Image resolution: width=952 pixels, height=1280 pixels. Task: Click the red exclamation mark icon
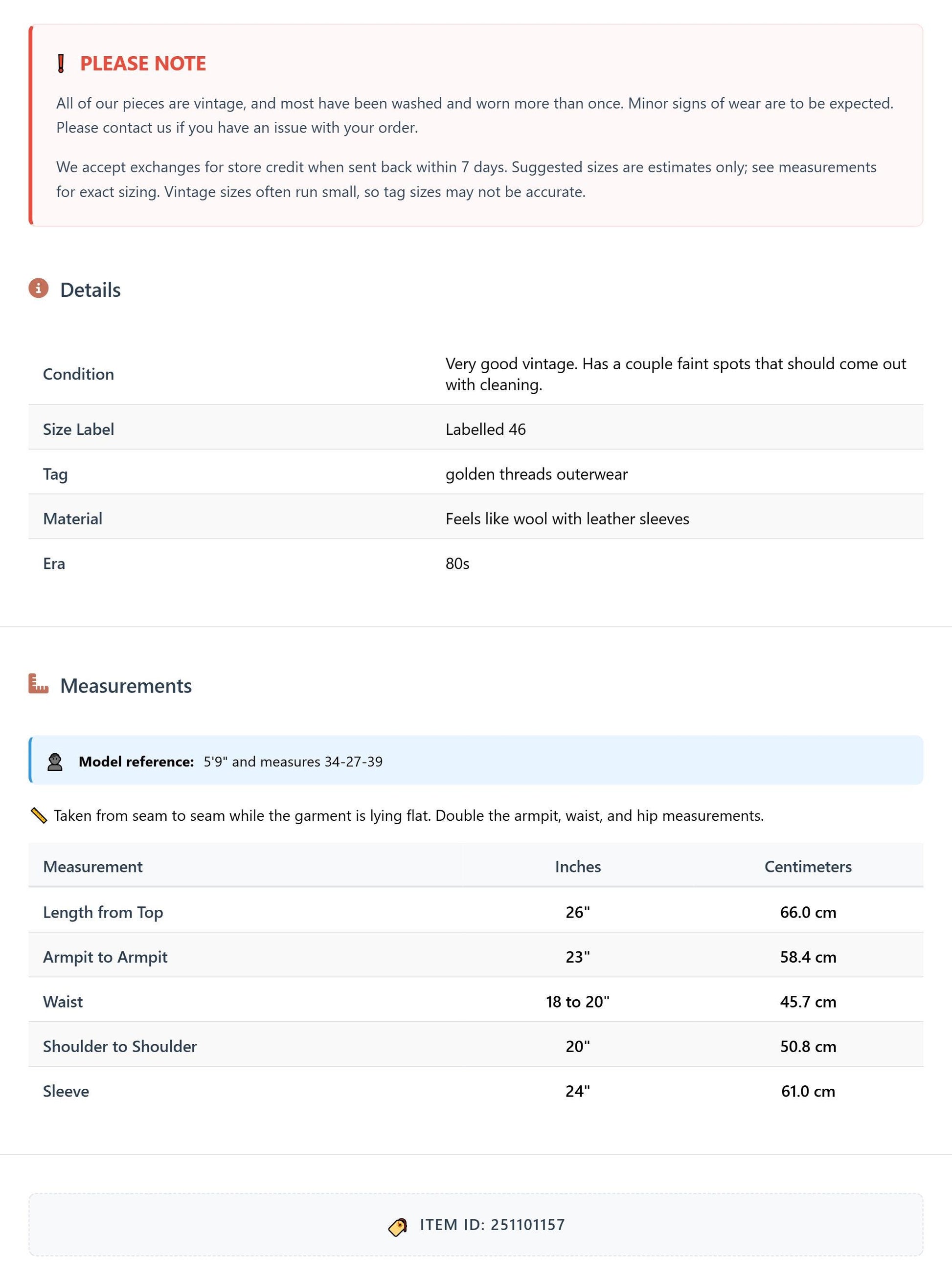tap(61, 64)
